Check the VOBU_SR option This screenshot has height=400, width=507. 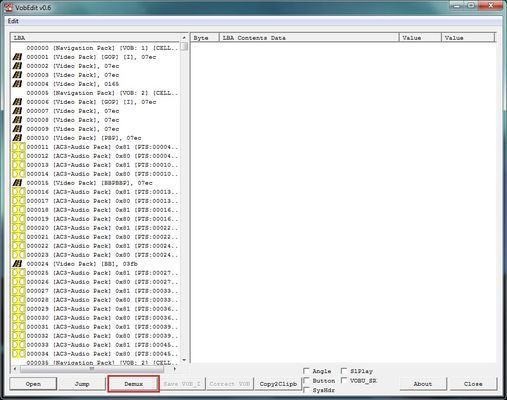point(344,380)
